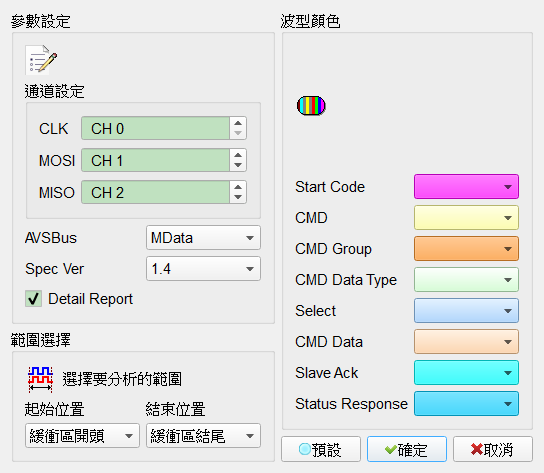Open the Start Code magenta color picker

click(x=466, y=187)
